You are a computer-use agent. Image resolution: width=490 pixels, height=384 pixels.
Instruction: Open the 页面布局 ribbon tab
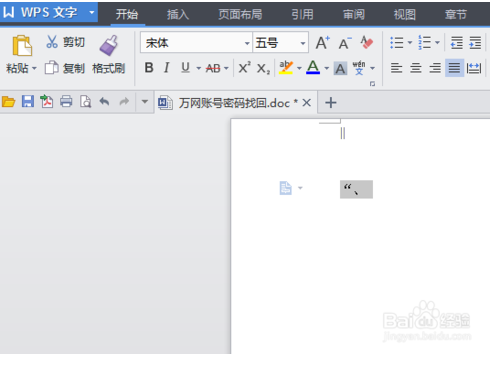[x=240, y=14]
